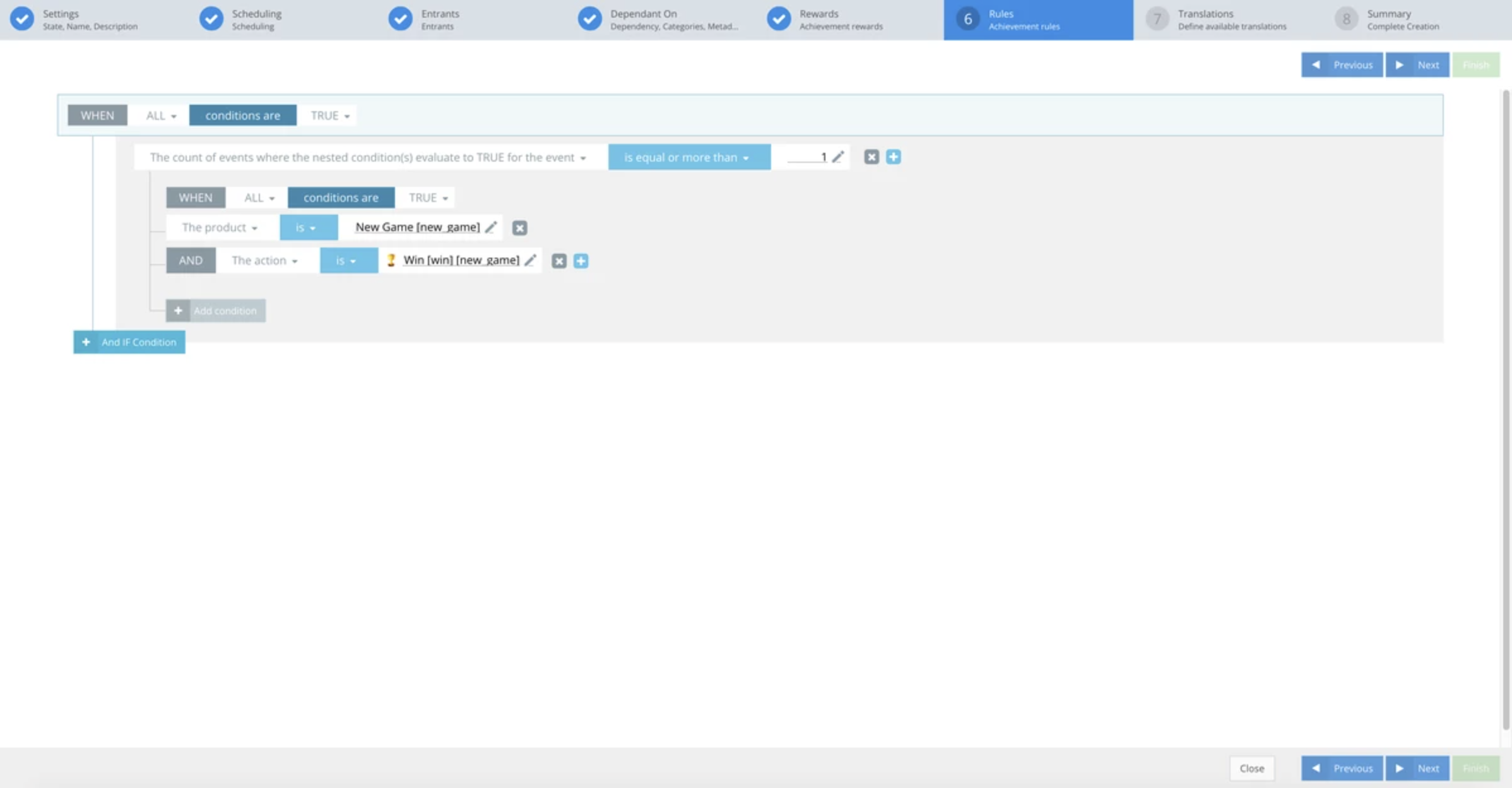Edit the count value with the pencil icon
Image resolution: width=1512 pixels, height=788 pixels.
839,157
